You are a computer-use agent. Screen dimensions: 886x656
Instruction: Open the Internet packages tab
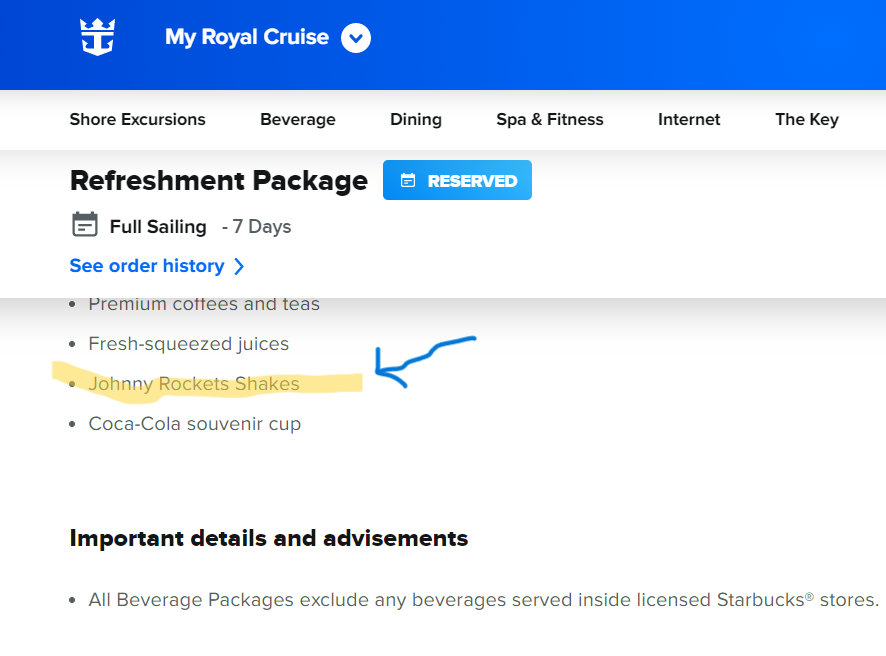point(689,120)
